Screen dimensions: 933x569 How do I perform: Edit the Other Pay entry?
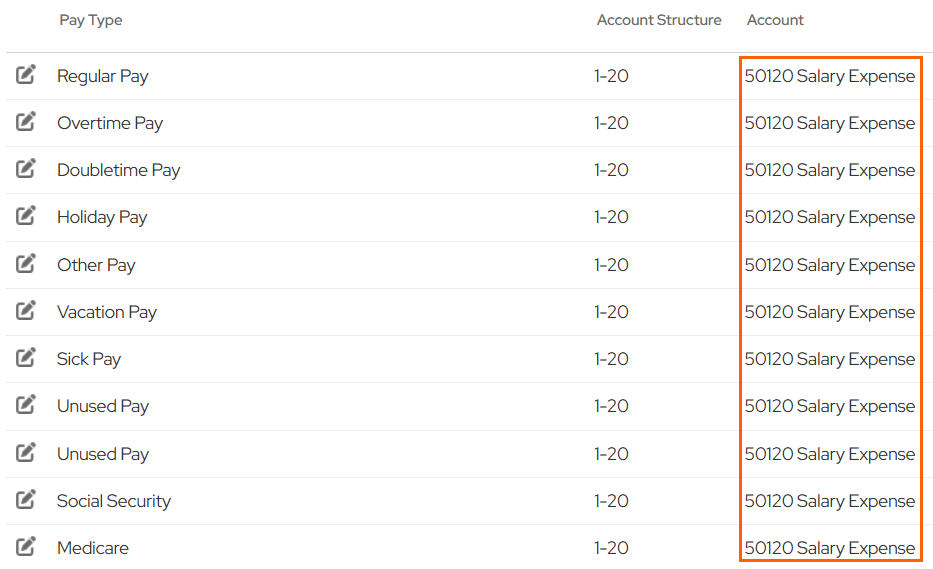[26, 264]
